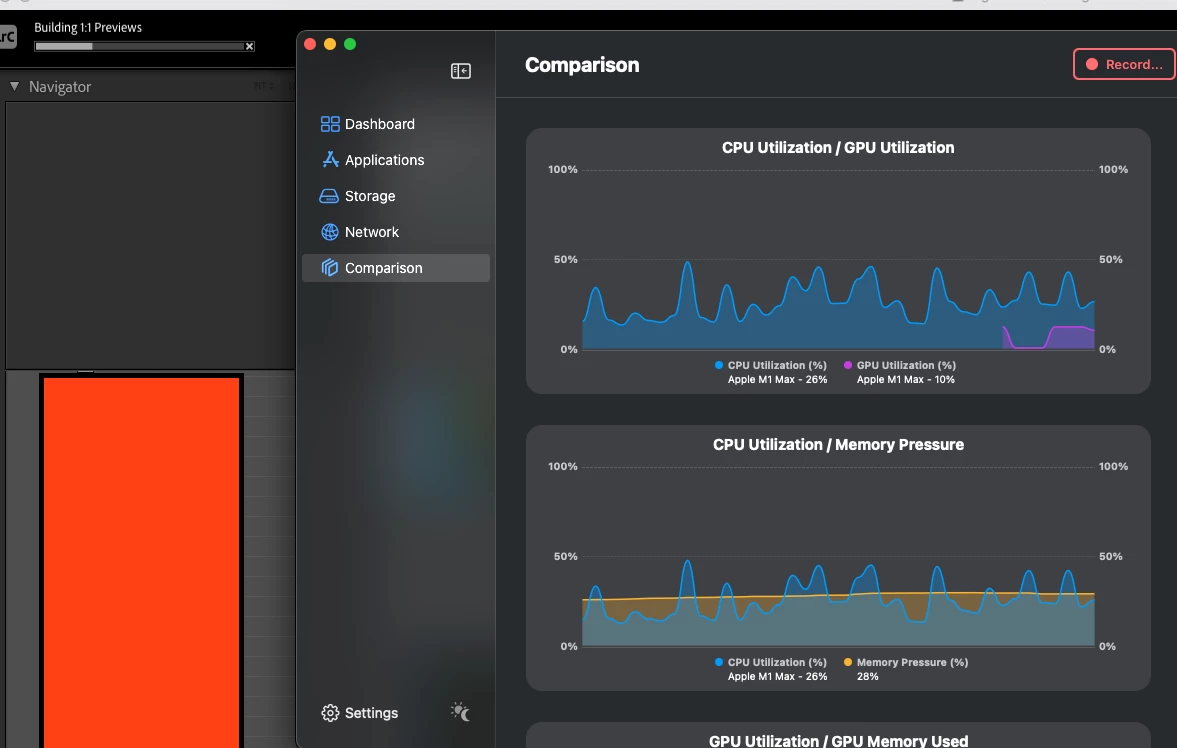Click the Network globe icon
The width and height of the screenshot is (1177, 748).
pyautogui.click(x=330, y=232)
